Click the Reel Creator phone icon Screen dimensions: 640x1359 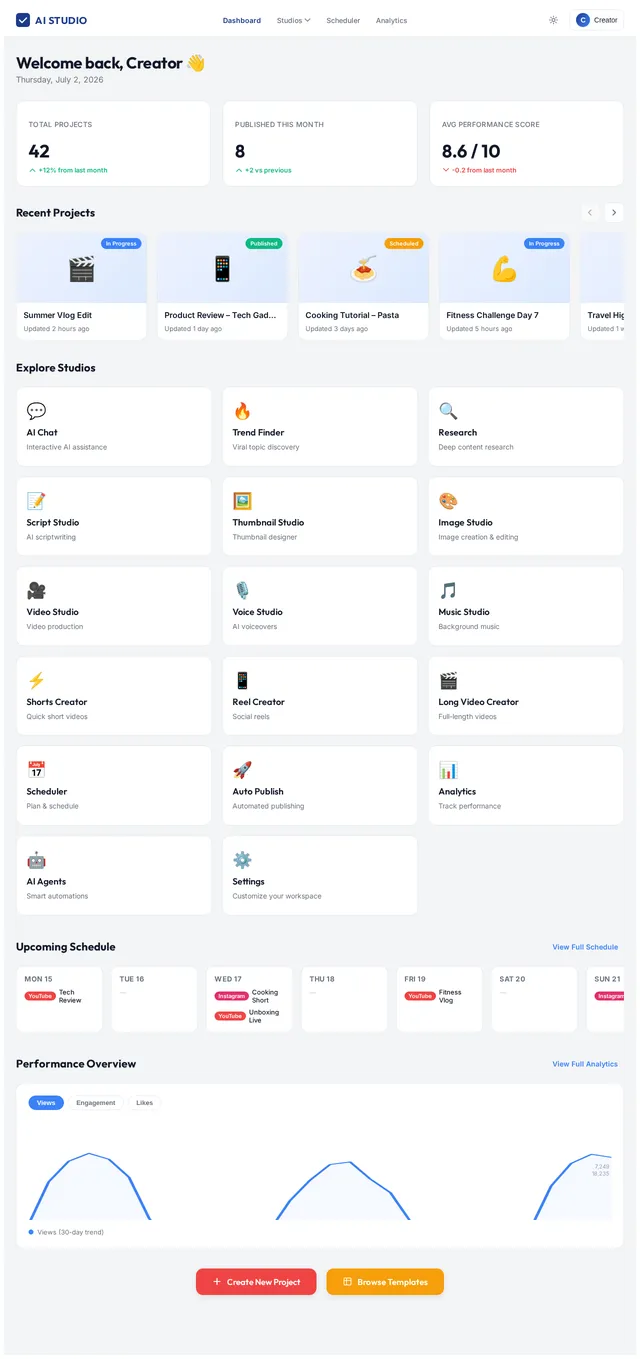(242, 680)
